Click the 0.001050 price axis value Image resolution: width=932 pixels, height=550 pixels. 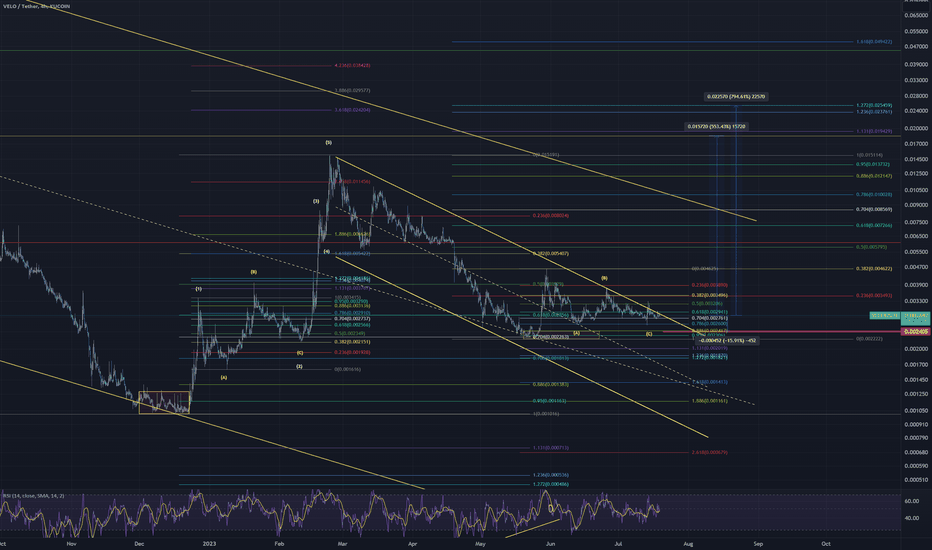point(916,411)
